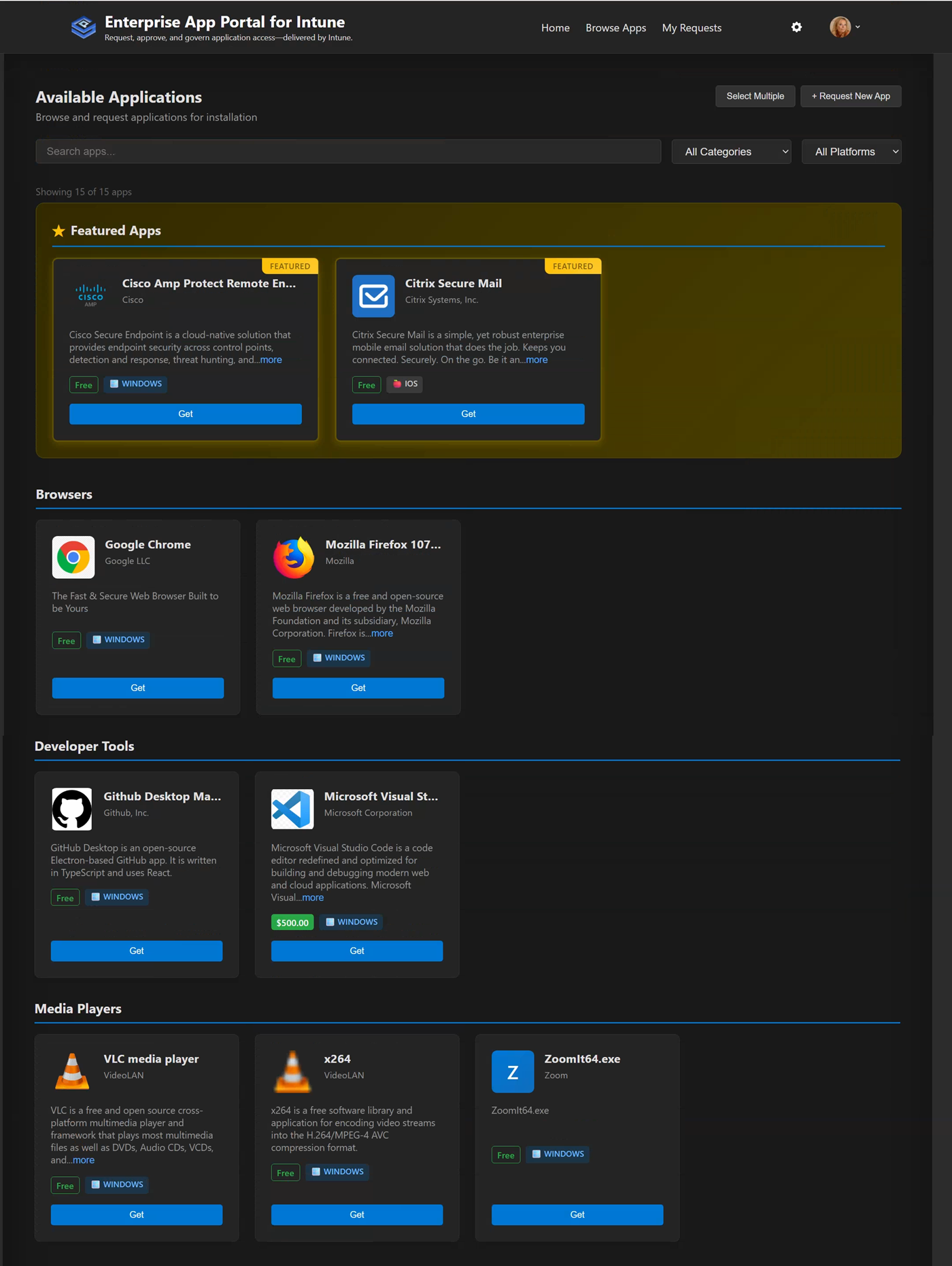The width and height of the screenshot is (952, 1266).
Task: Open My Requests in the navigation
Action: click(692, 28)
